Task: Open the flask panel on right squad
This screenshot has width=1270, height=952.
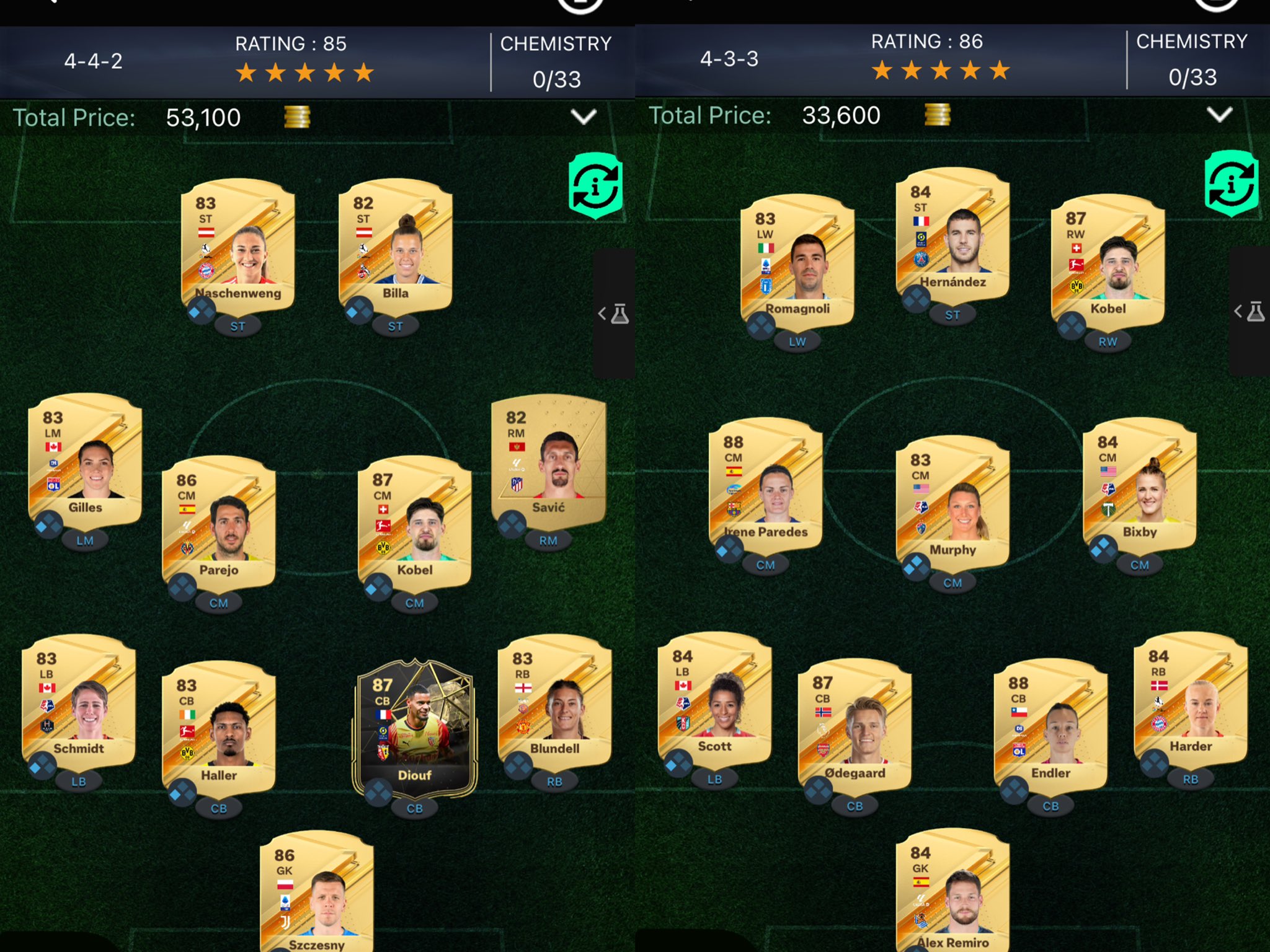Action: click(1250, 311)
